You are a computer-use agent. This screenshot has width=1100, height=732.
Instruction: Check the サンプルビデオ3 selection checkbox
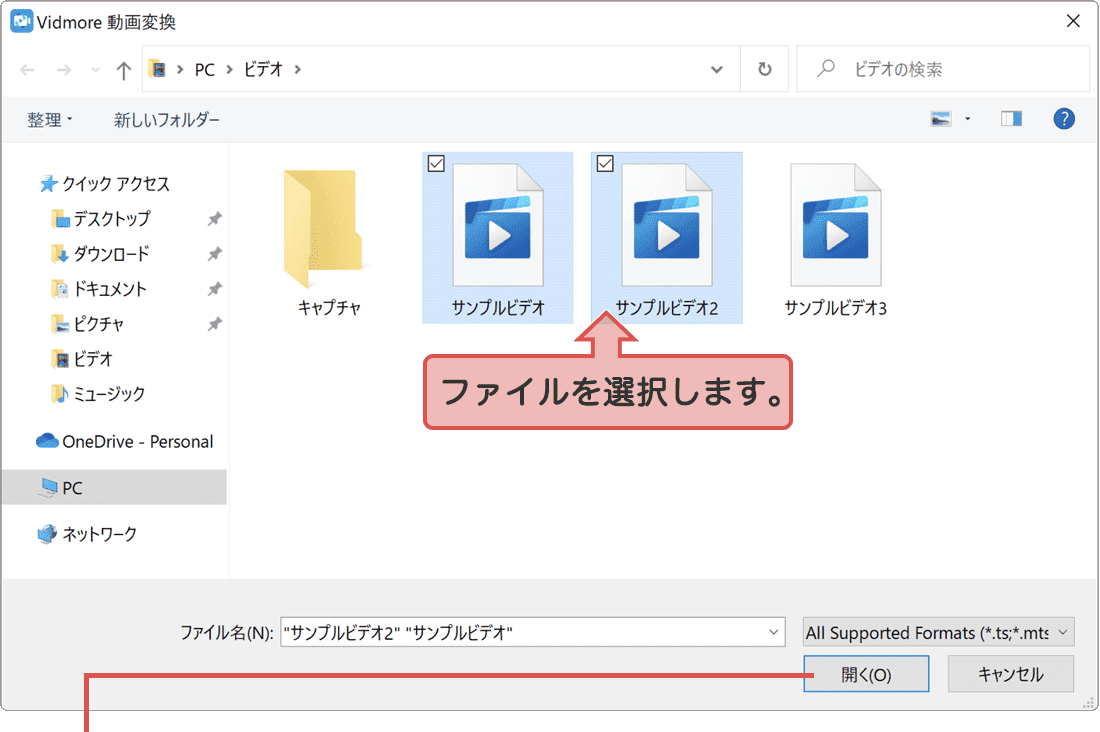(x=775, y=164)
